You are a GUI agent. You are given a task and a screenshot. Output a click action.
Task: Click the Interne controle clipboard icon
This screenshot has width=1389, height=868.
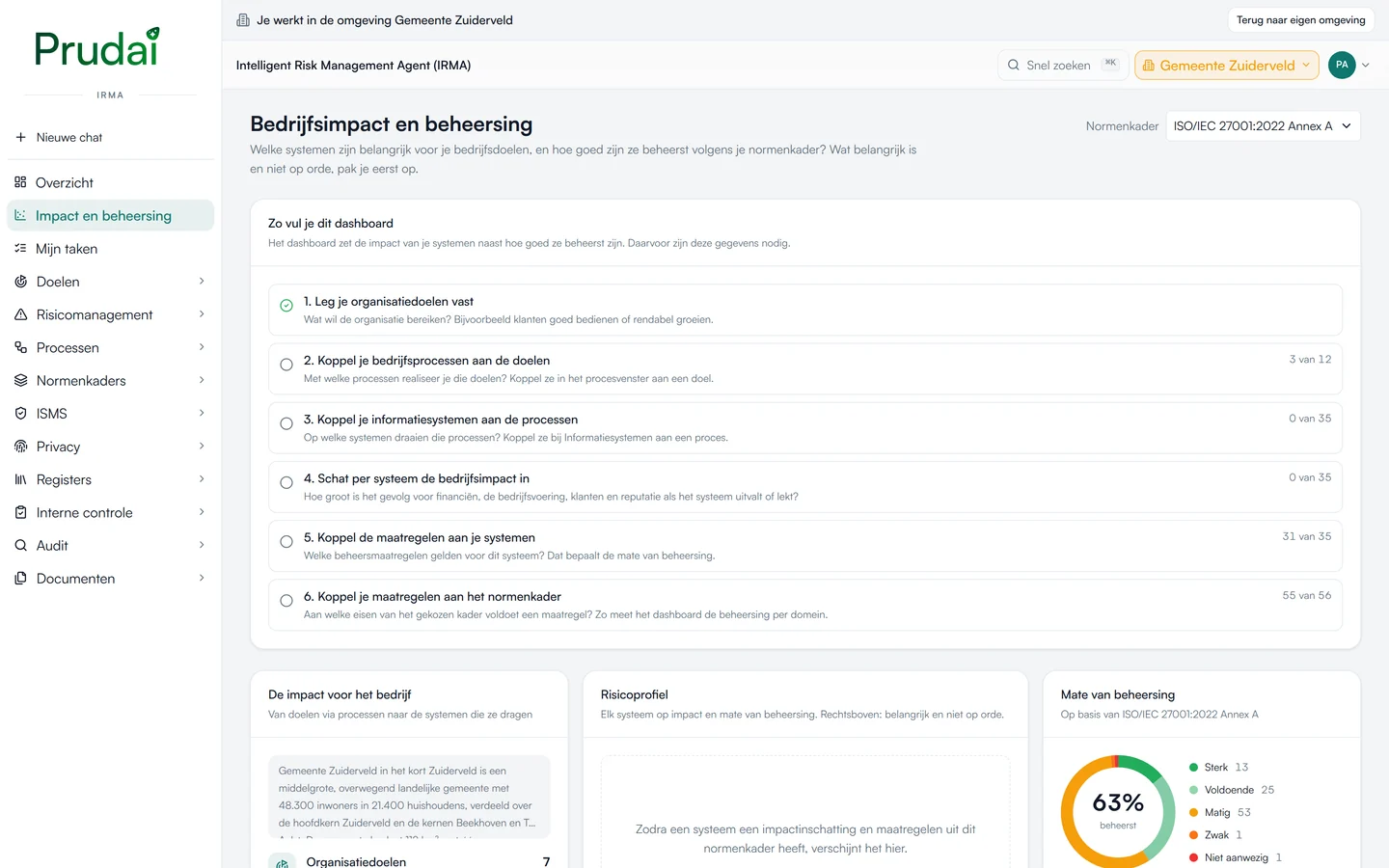coord(20,512)
